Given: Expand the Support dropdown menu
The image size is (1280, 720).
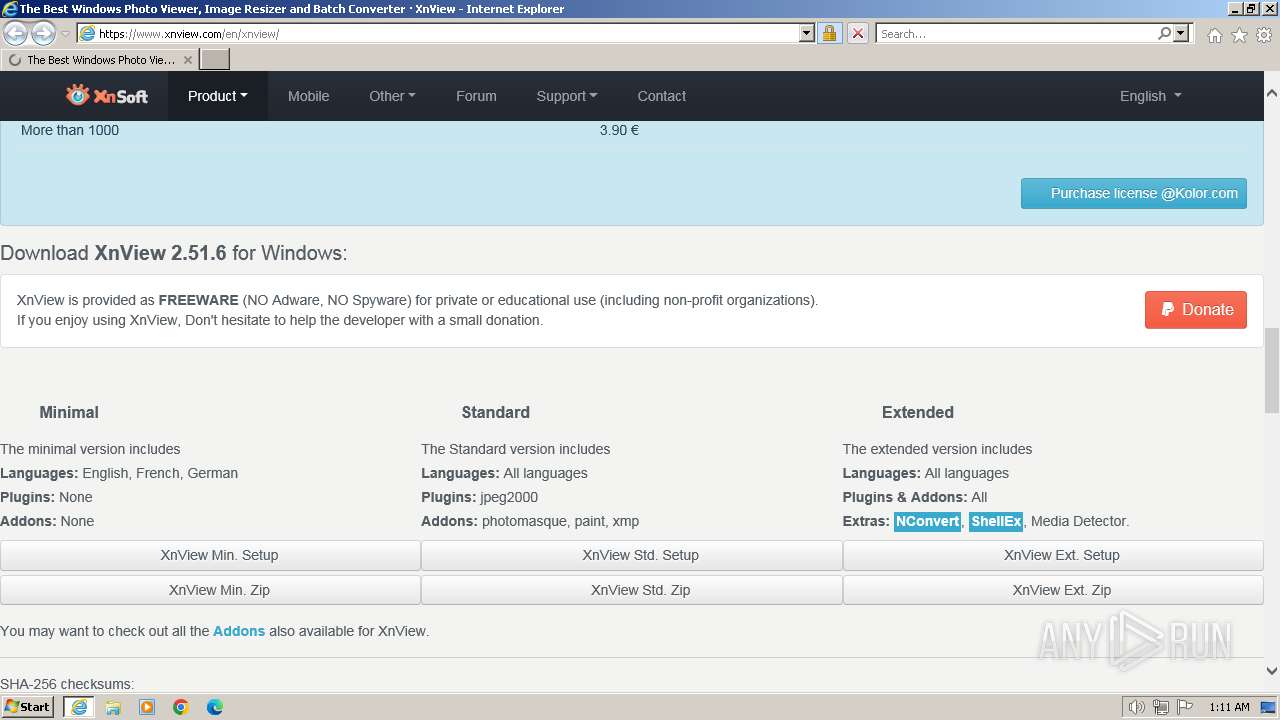Looking at the screenshot, I should point(567,96).
